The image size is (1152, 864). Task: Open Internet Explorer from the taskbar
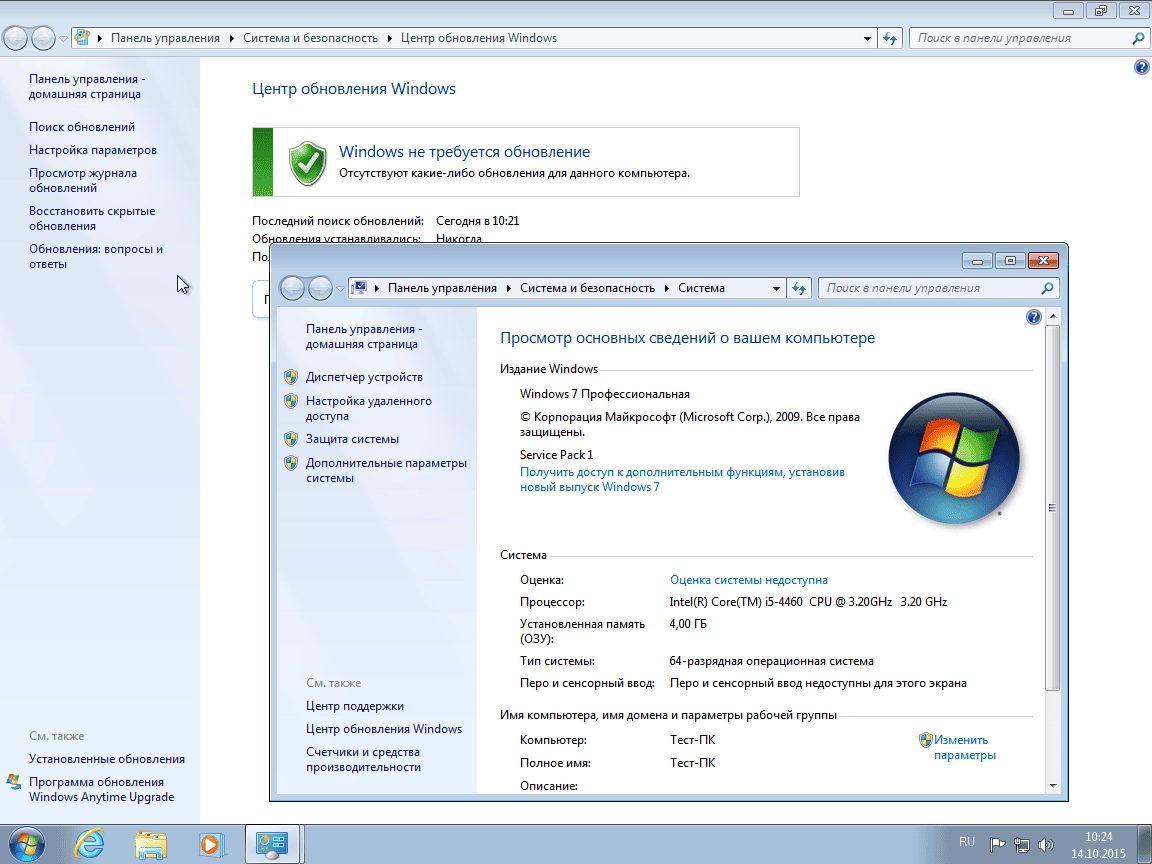[90, 844]
